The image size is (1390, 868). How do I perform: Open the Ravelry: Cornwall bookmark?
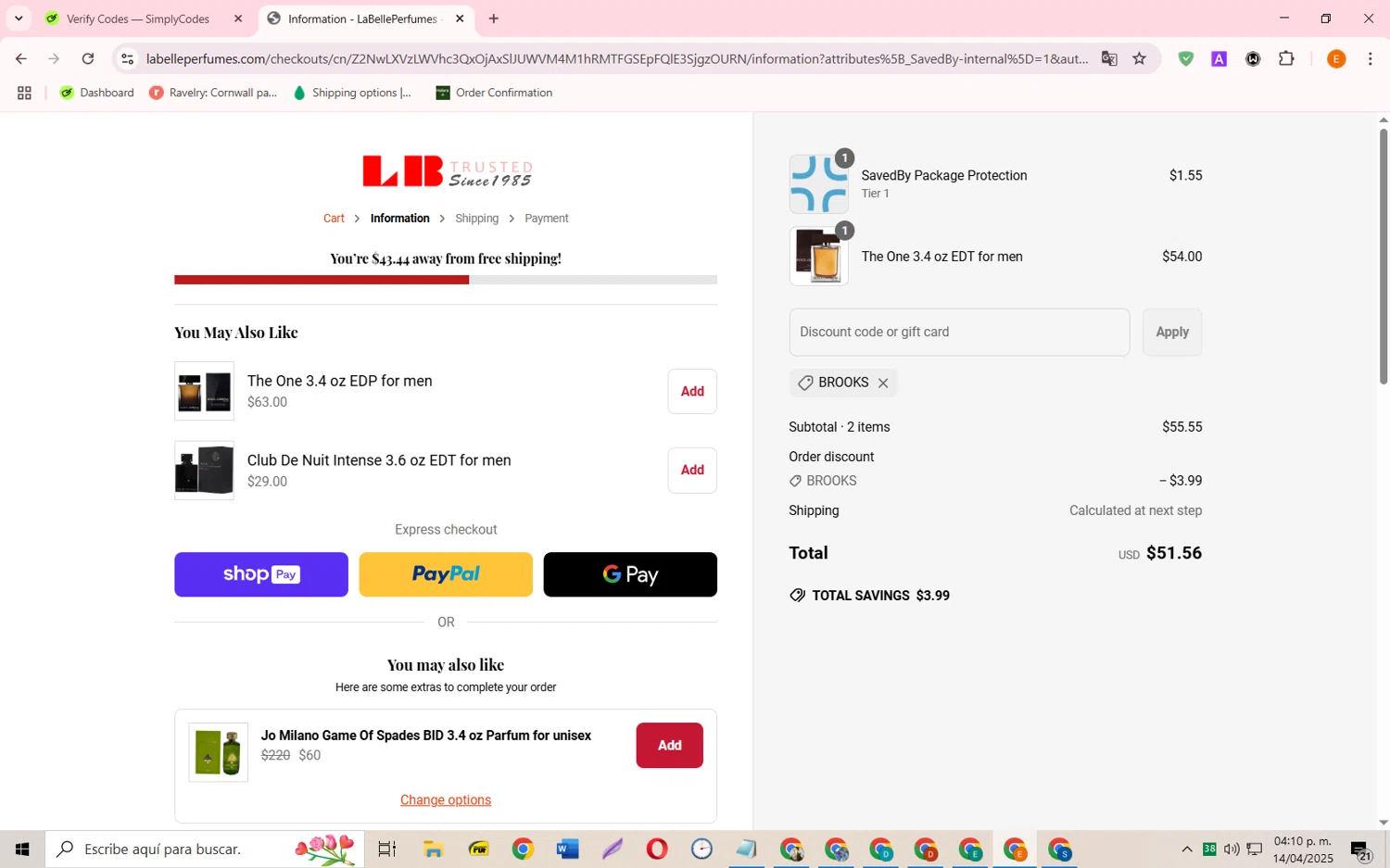click(x=213, y=93)
